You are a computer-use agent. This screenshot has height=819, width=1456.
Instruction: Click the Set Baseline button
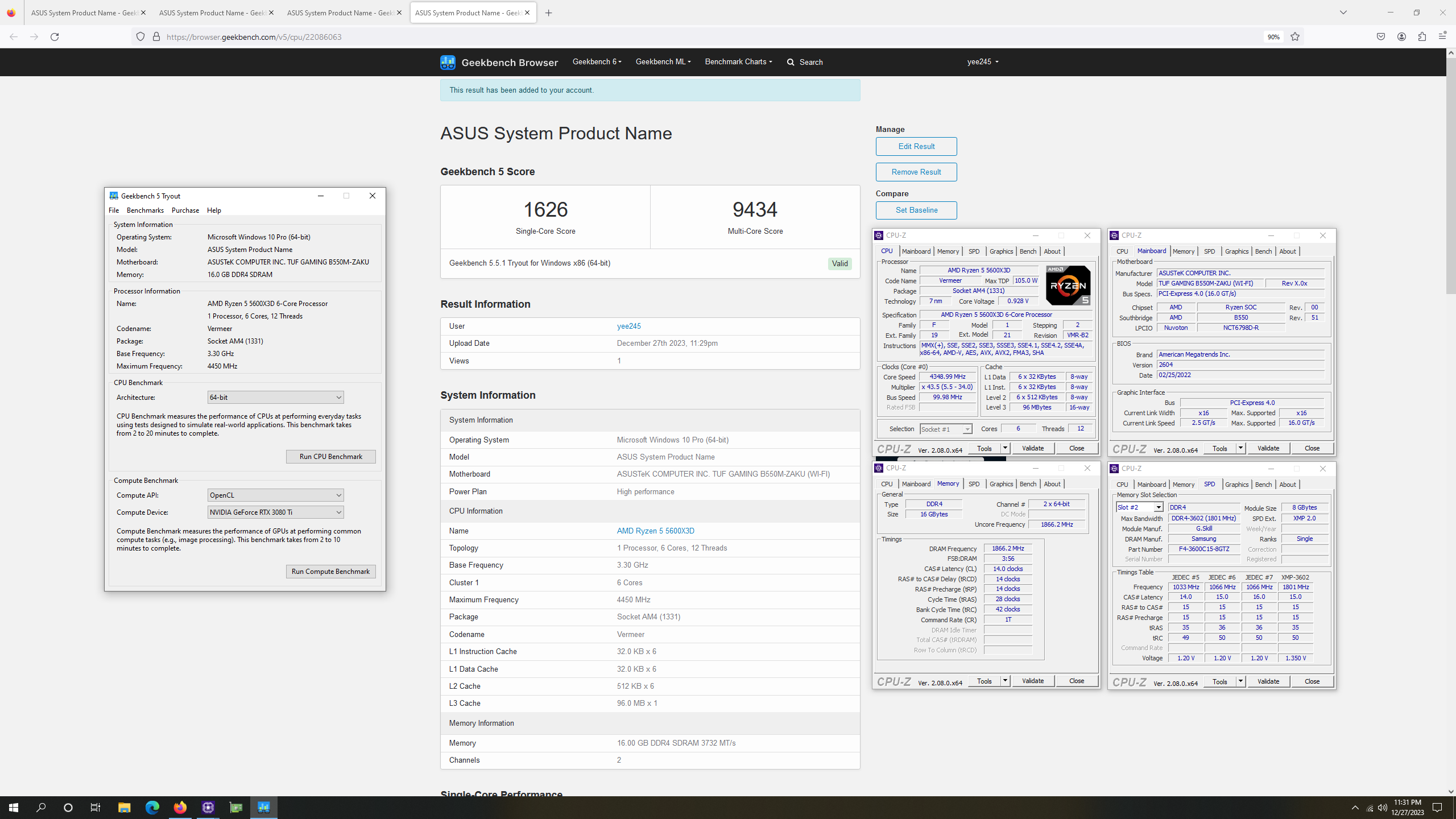point(916,210)
